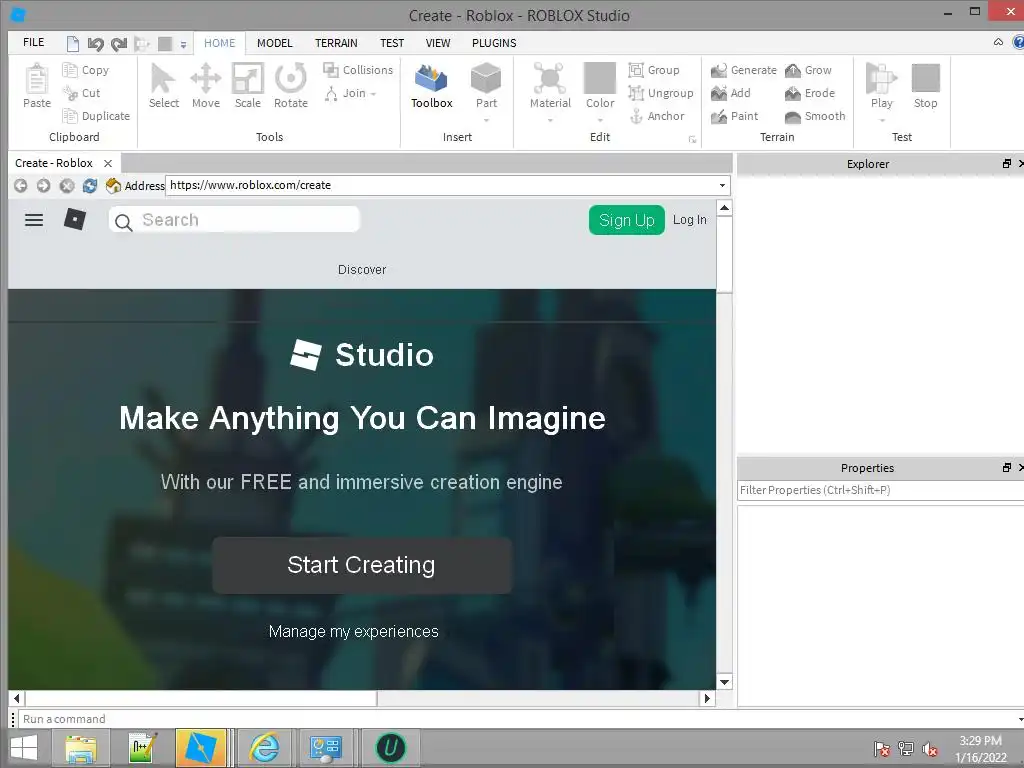
Task: Click the Erode terrain tool
Action: point(810,93)
